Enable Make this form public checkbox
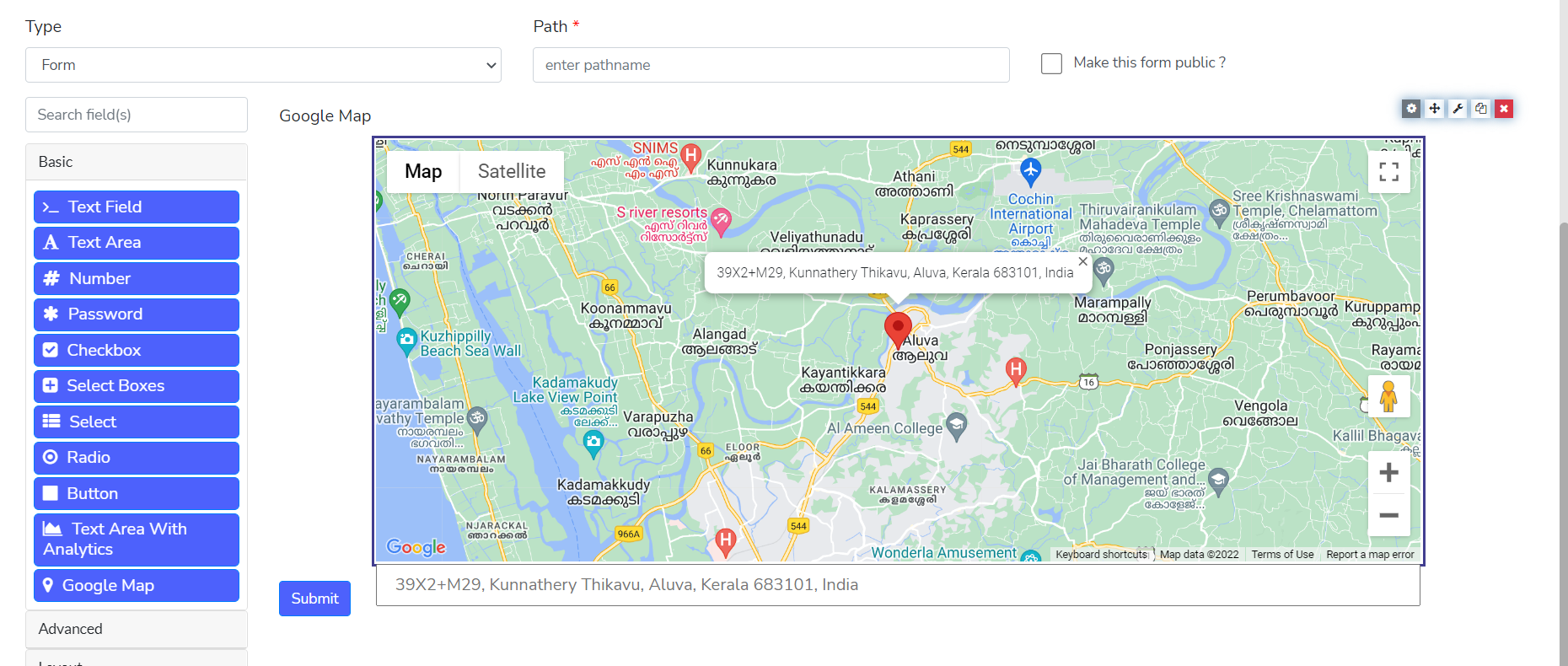1568x666 pixels. click(1051, 63)
